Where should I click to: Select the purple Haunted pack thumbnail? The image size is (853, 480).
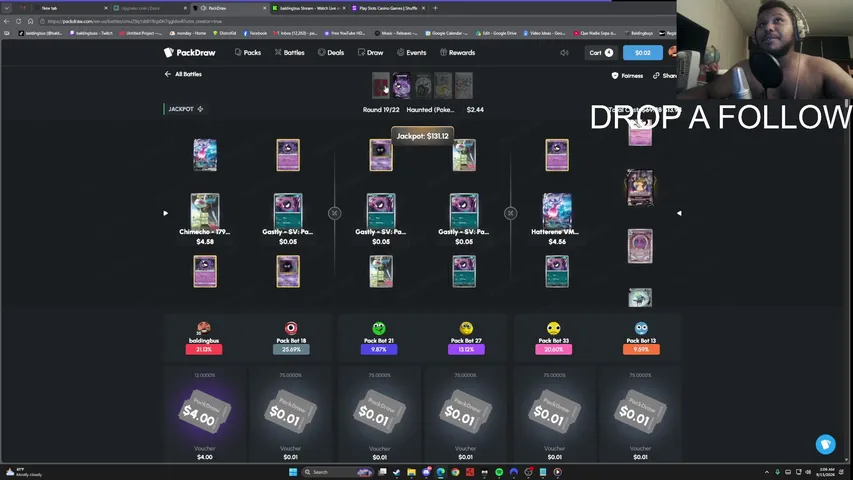pos(401,85)
